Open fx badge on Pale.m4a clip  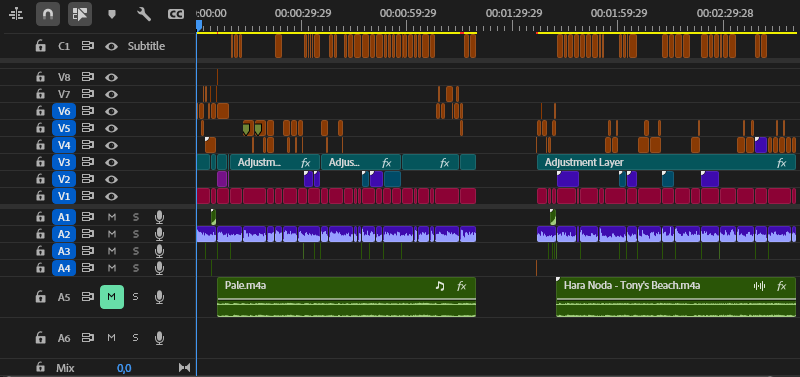coord(462,286)
